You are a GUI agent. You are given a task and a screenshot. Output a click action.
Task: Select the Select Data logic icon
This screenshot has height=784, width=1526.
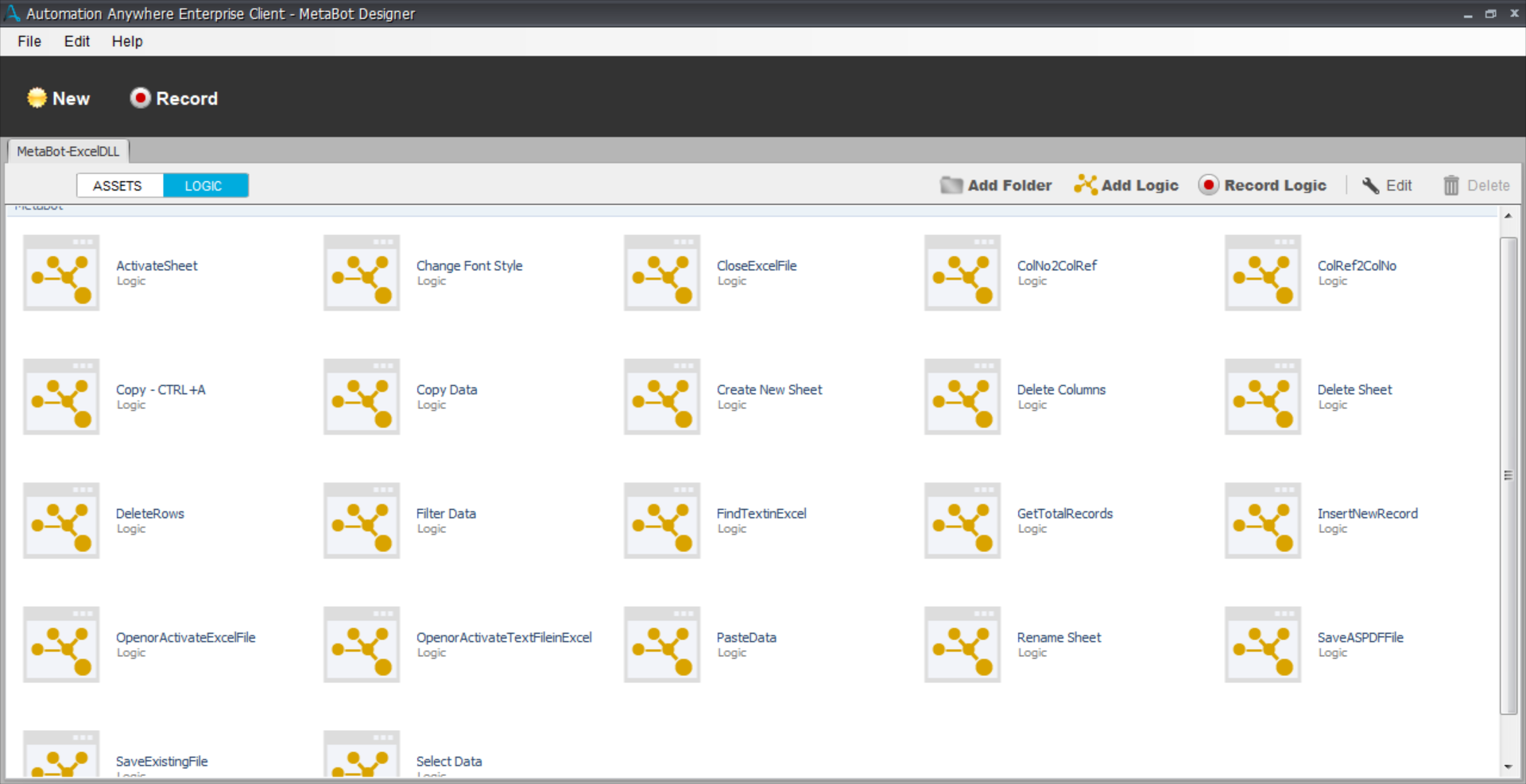tap(362, 754)
